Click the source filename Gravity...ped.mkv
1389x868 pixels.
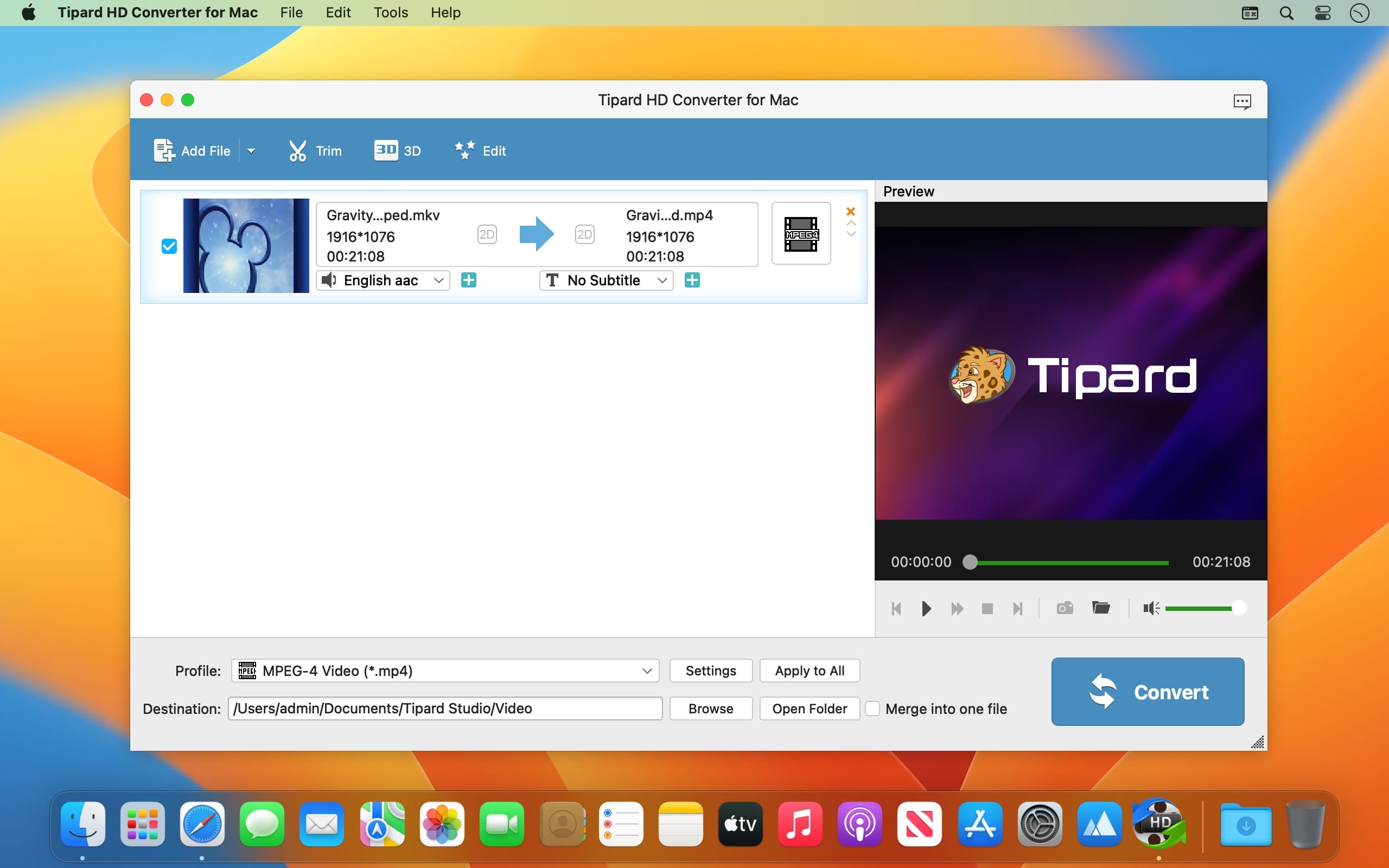click(383, 215)
